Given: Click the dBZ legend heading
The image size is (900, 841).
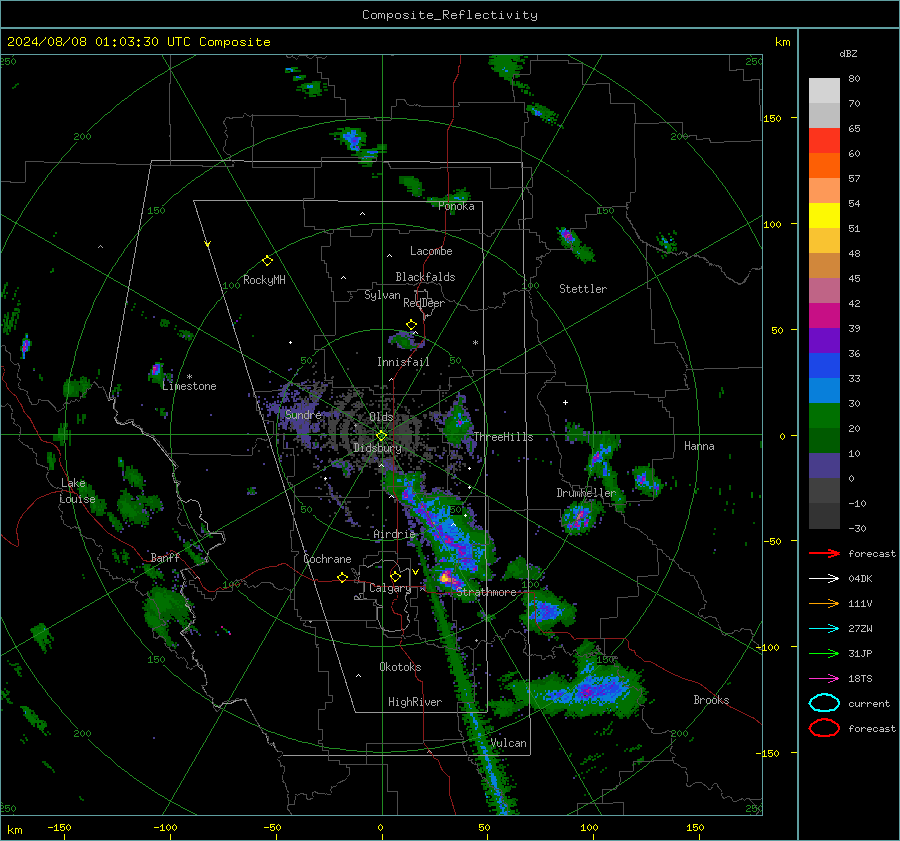Looking at the screenshot, I should pyautogui.click(x=848, y=54).
